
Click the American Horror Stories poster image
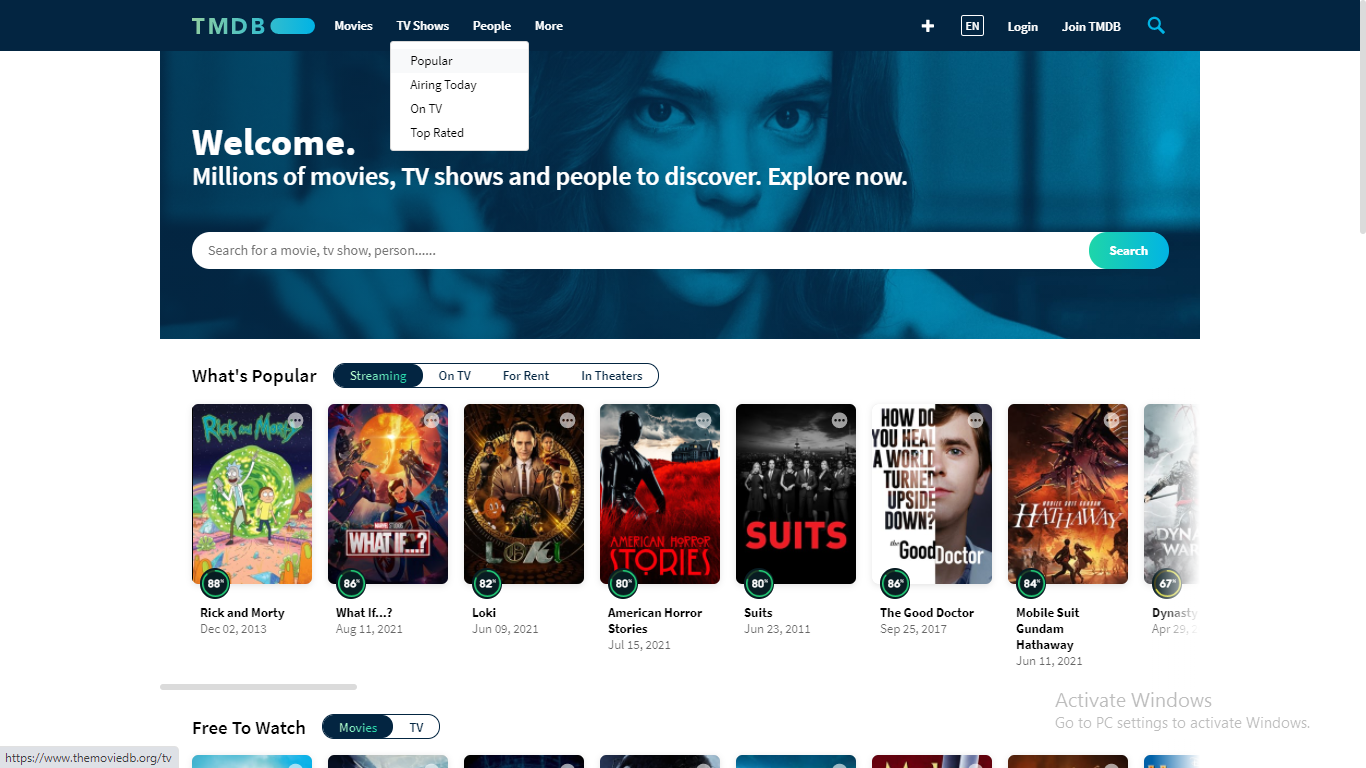tap(660, 494)
